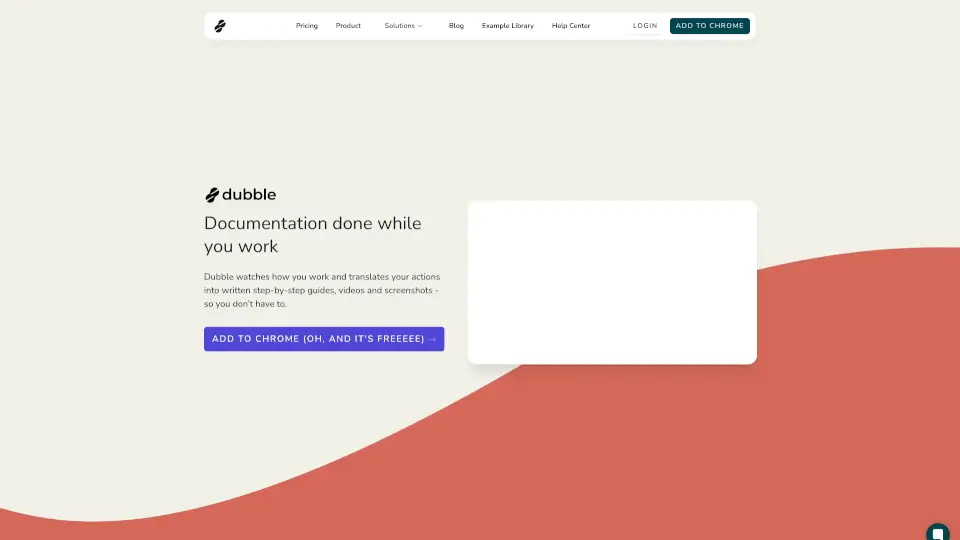This screenshot has width=960, height=540.
Task: Open the Blog link
Action: 456,26
